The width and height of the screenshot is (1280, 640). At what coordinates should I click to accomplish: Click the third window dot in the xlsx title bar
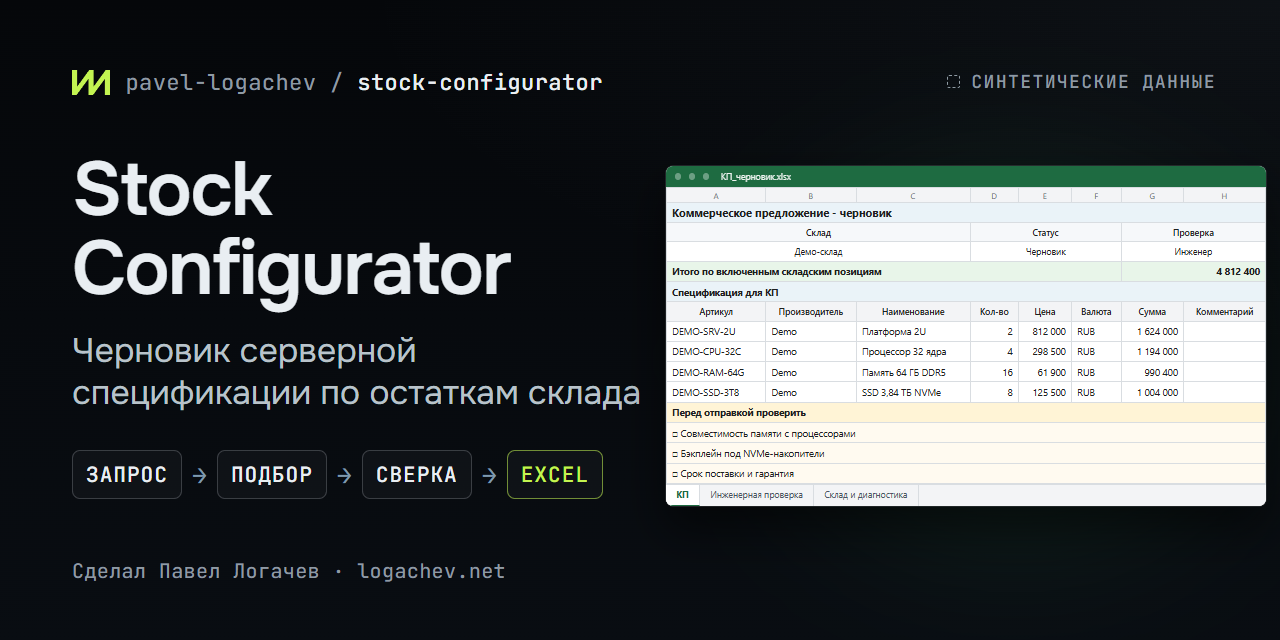click(706, 176)
